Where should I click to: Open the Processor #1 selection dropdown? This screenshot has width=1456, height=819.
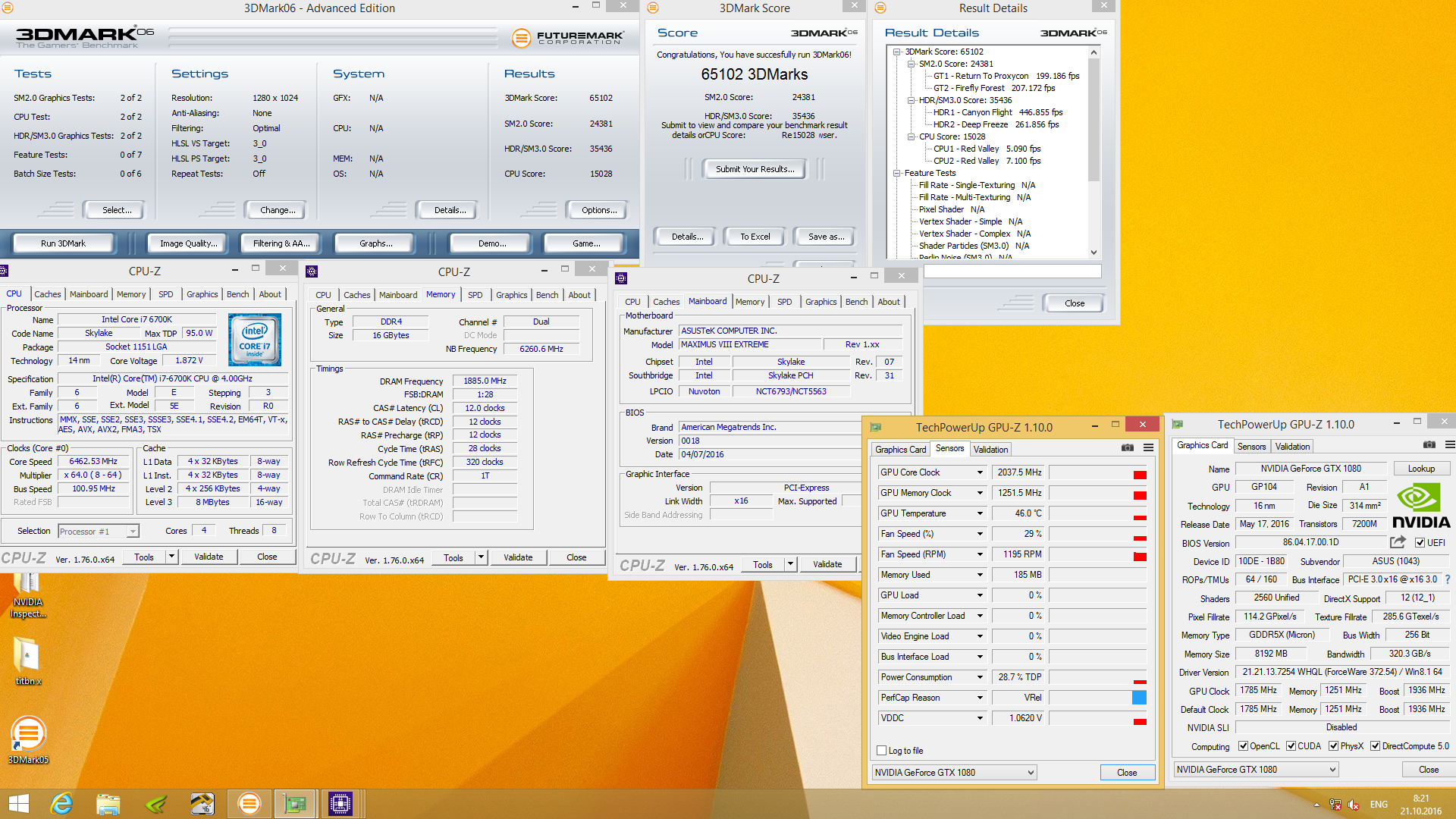click(98, 532)
